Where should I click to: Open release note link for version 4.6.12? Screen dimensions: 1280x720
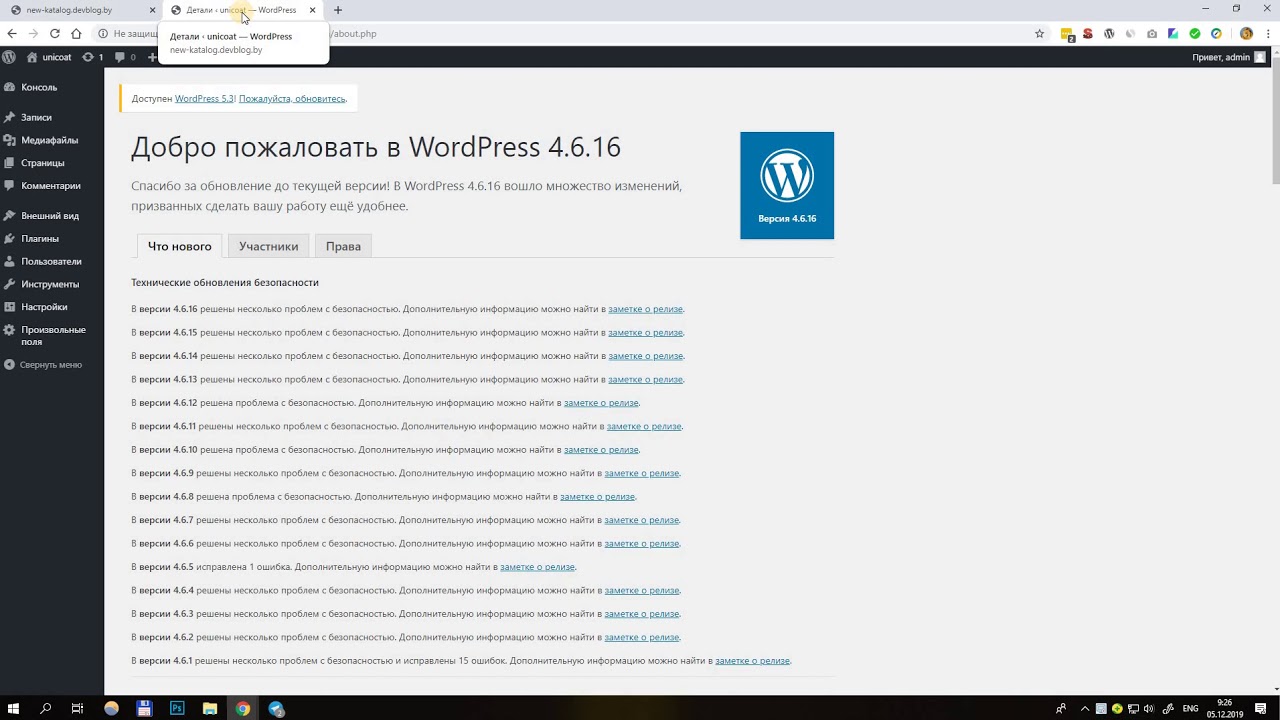click(x=601, y=403)
